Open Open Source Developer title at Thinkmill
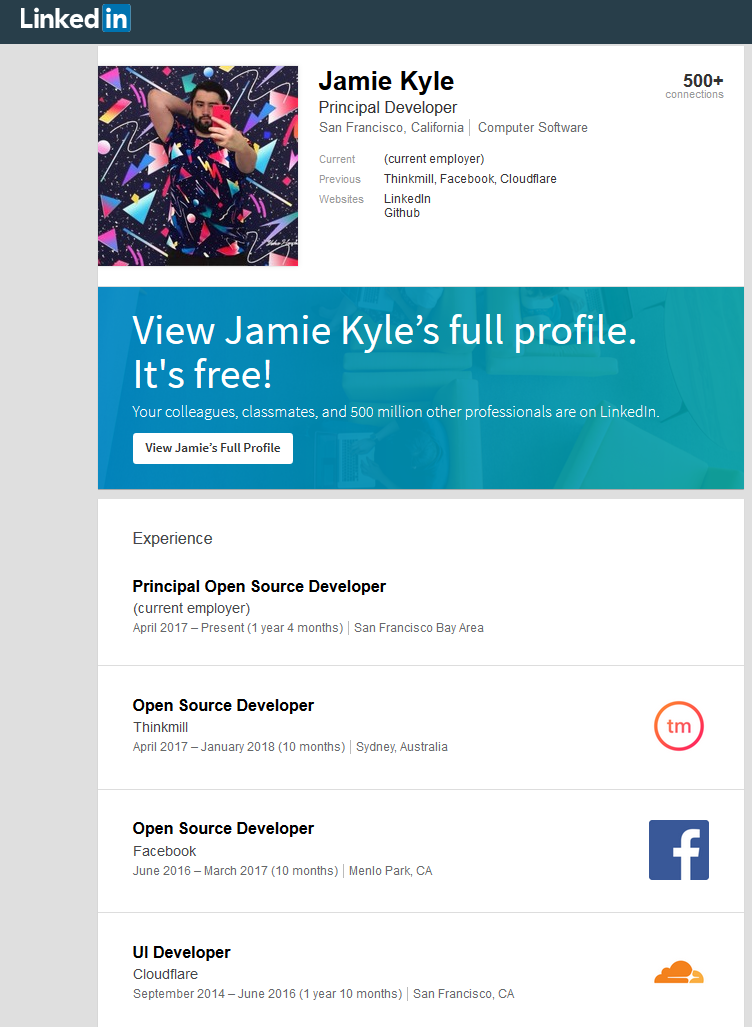752x1027 pixels. [223, 705]
